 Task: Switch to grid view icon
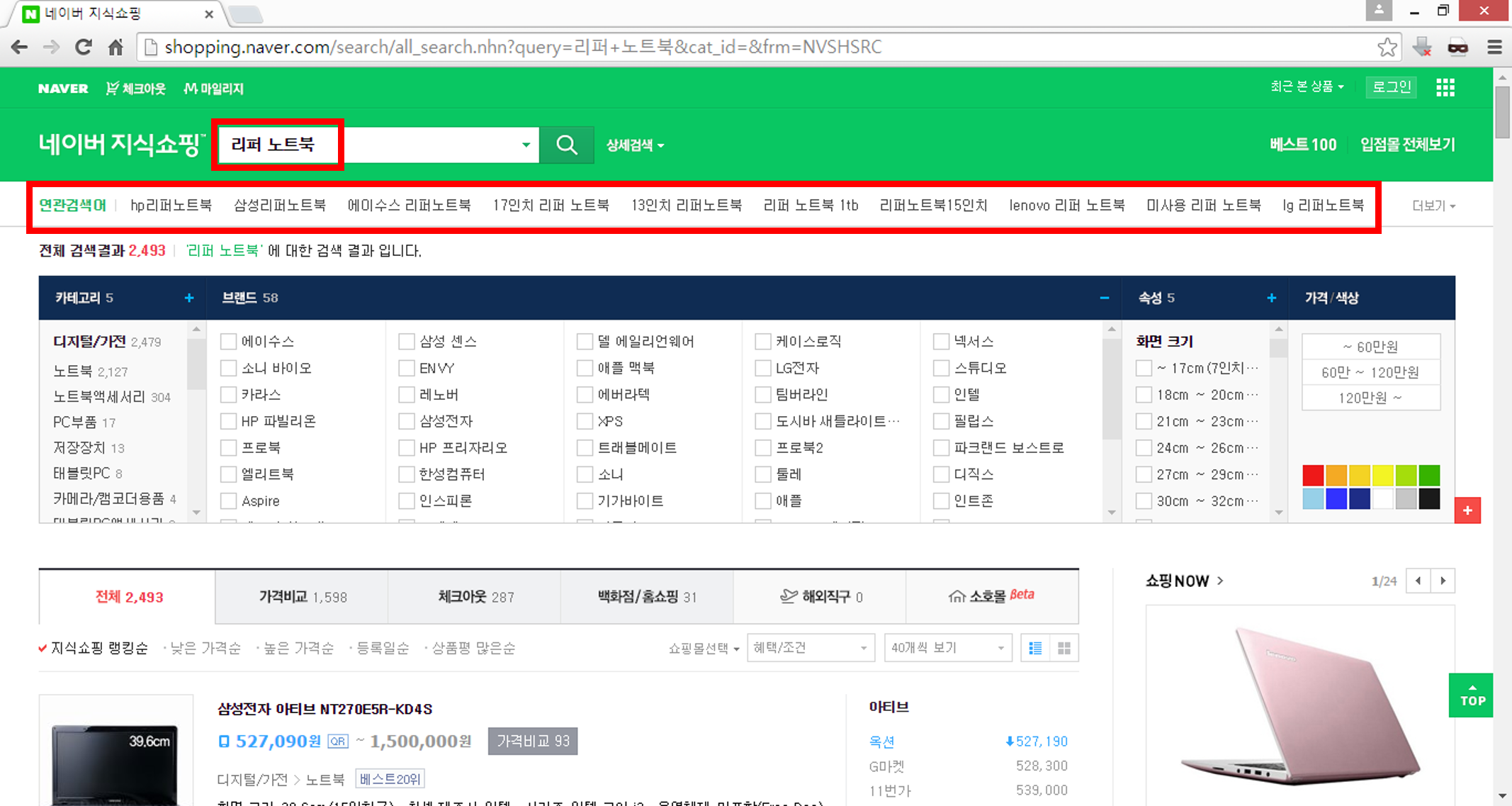point(1064,648)
